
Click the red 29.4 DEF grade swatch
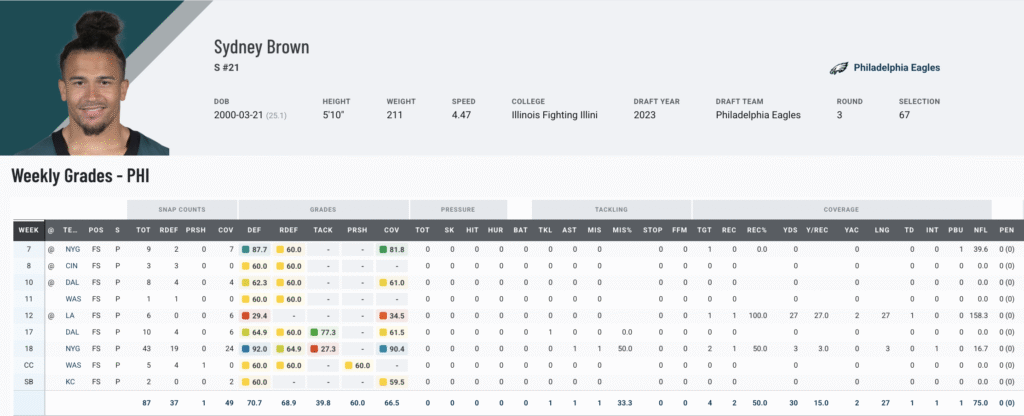coord(246,314)
